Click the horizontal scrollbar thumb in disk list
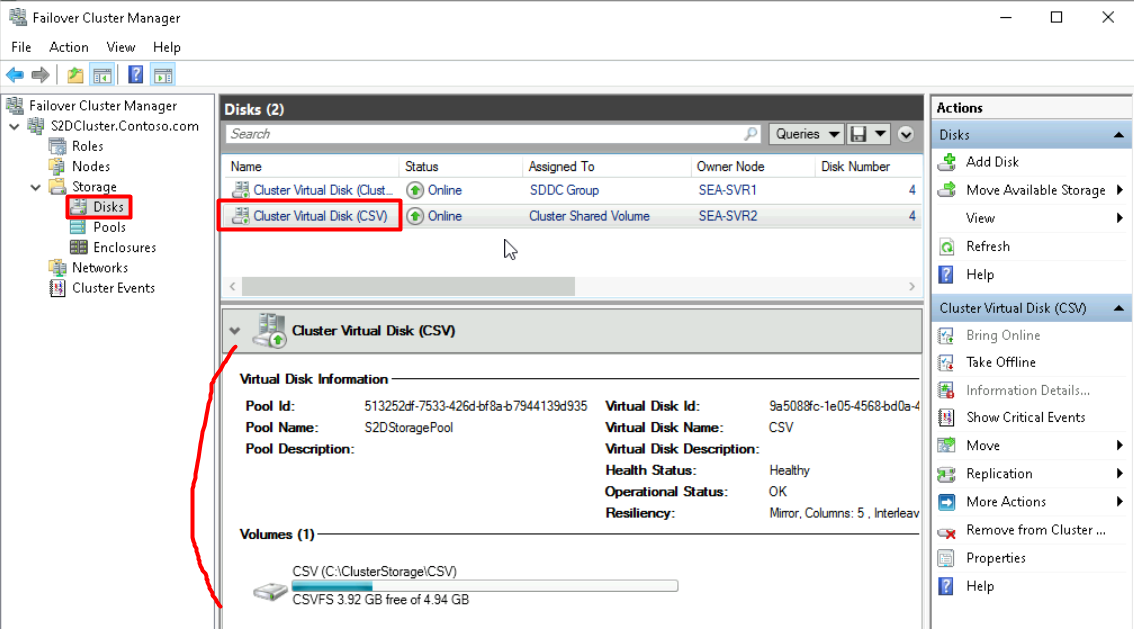Screen dimensions: 1134x629 click(x=408, y=286)
